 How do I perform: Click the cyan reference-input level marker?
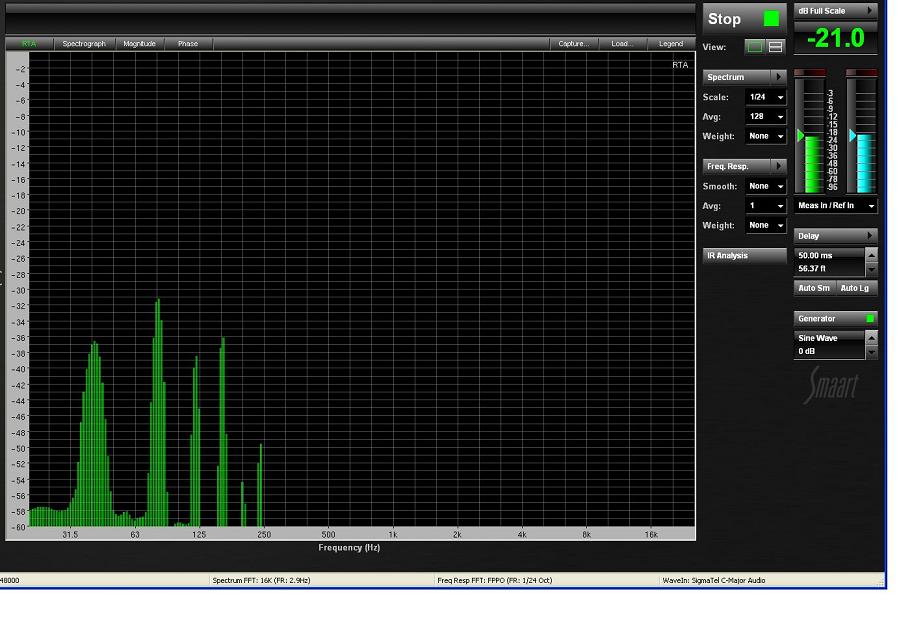(x=853, y=136)
